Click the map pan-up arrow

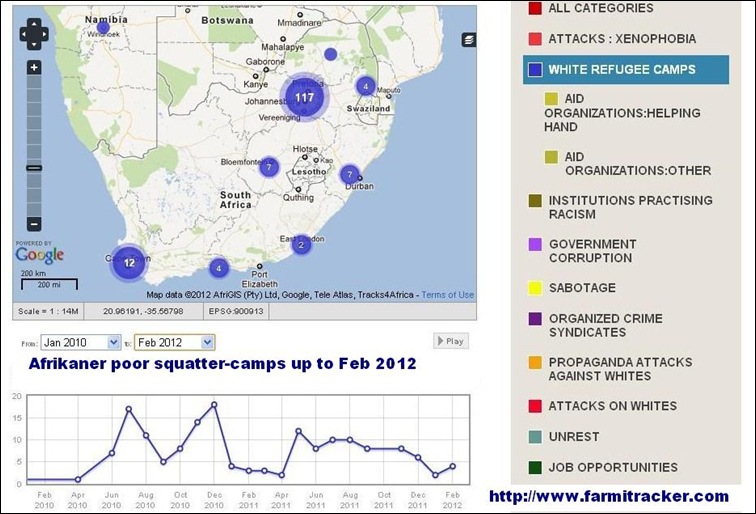34,24
